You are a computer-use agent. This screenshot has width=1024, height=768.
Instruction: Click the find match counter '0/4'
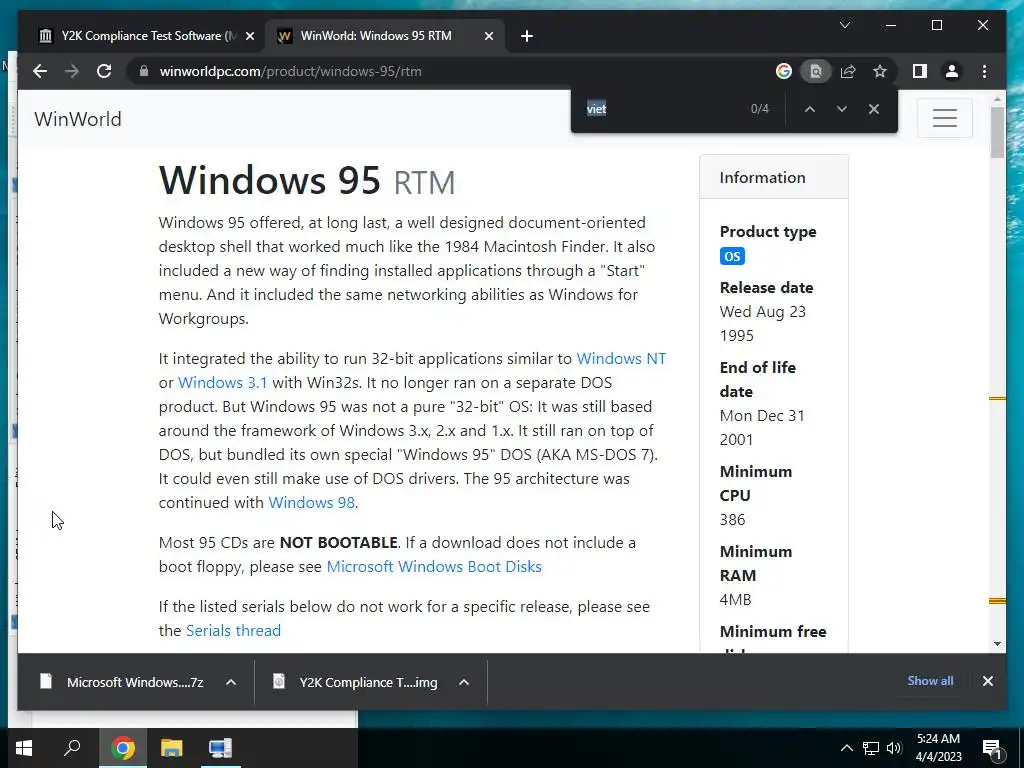(760, 109)
